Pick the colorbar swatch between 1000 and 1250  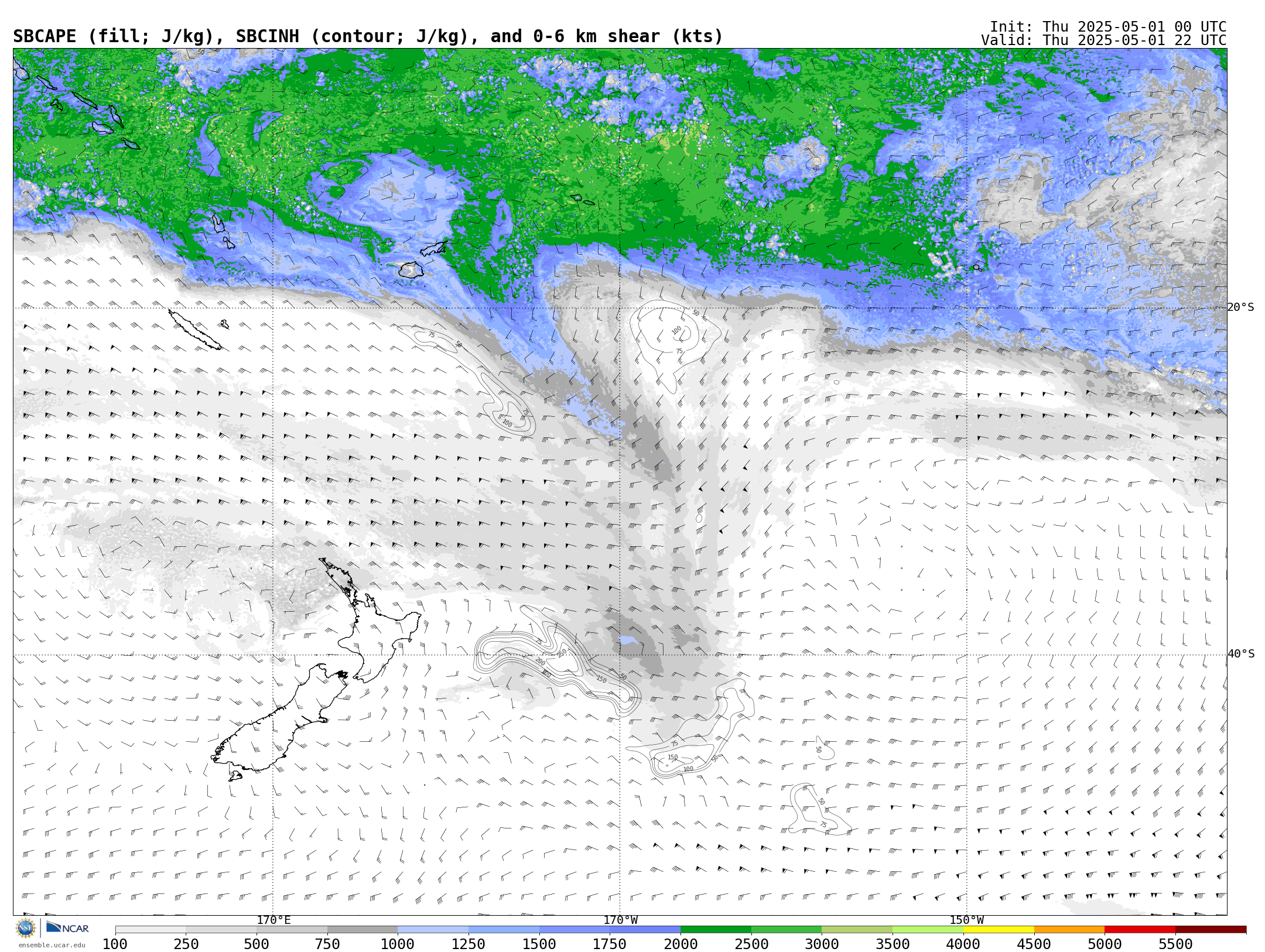pyautogui.click(x=433, y=930)
